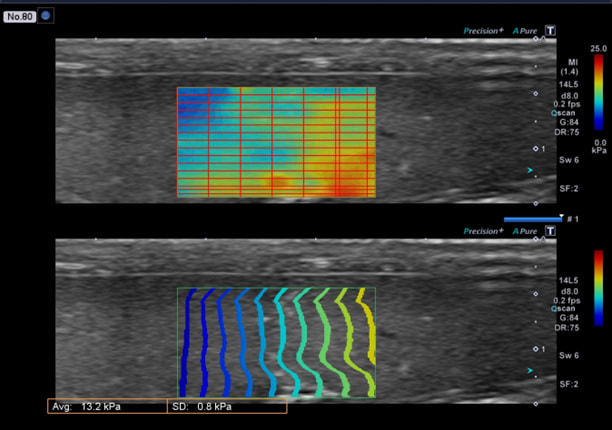Click the T icon on upper image

tap(549, 31)
